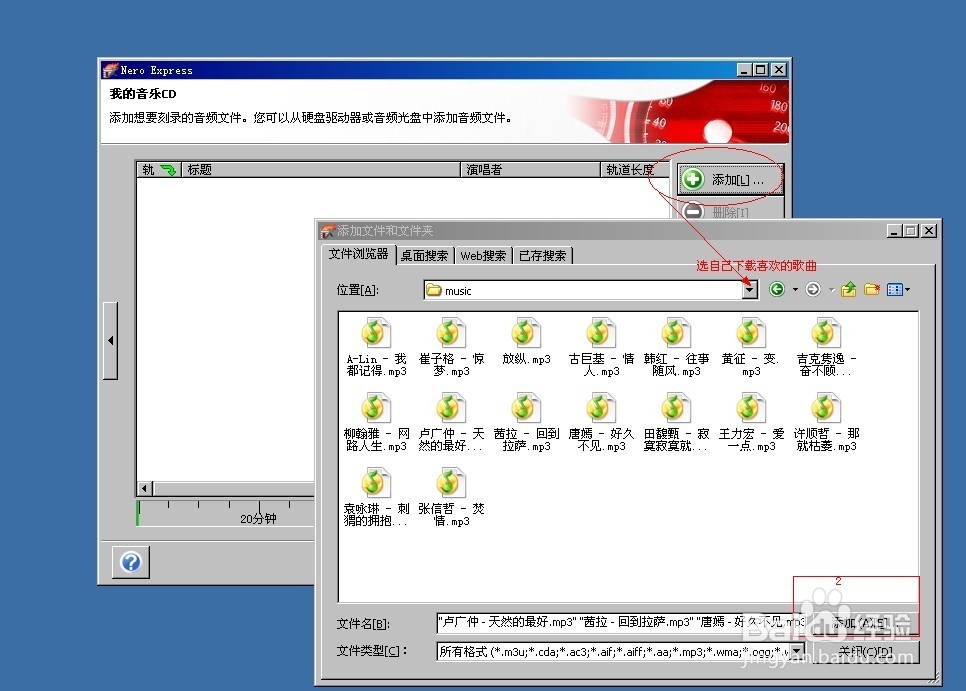Click the Forward navigation arrow icon
Screen dimensions: 966x691
pos(812,288)
